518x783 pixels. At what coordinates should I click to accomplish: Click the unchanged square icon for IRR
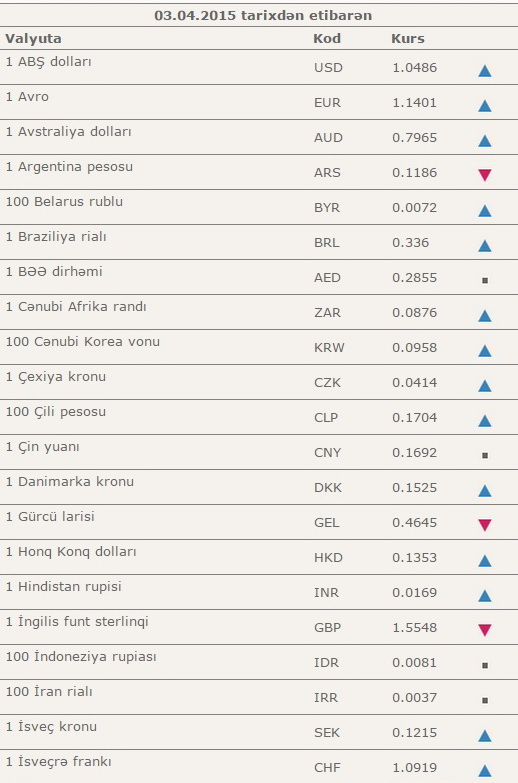click(485, 700)
